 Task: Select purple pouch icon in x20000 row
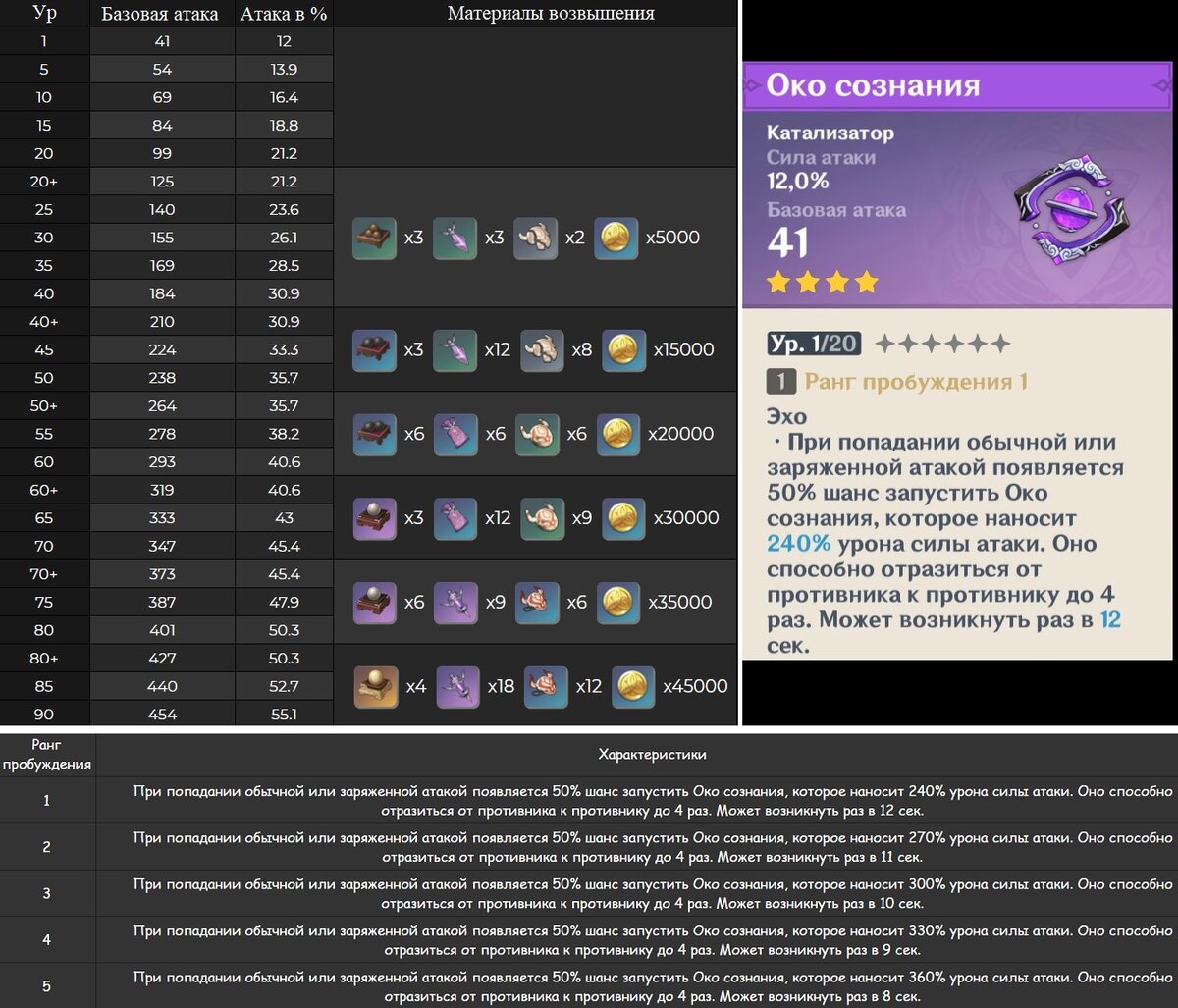(455, 434)
